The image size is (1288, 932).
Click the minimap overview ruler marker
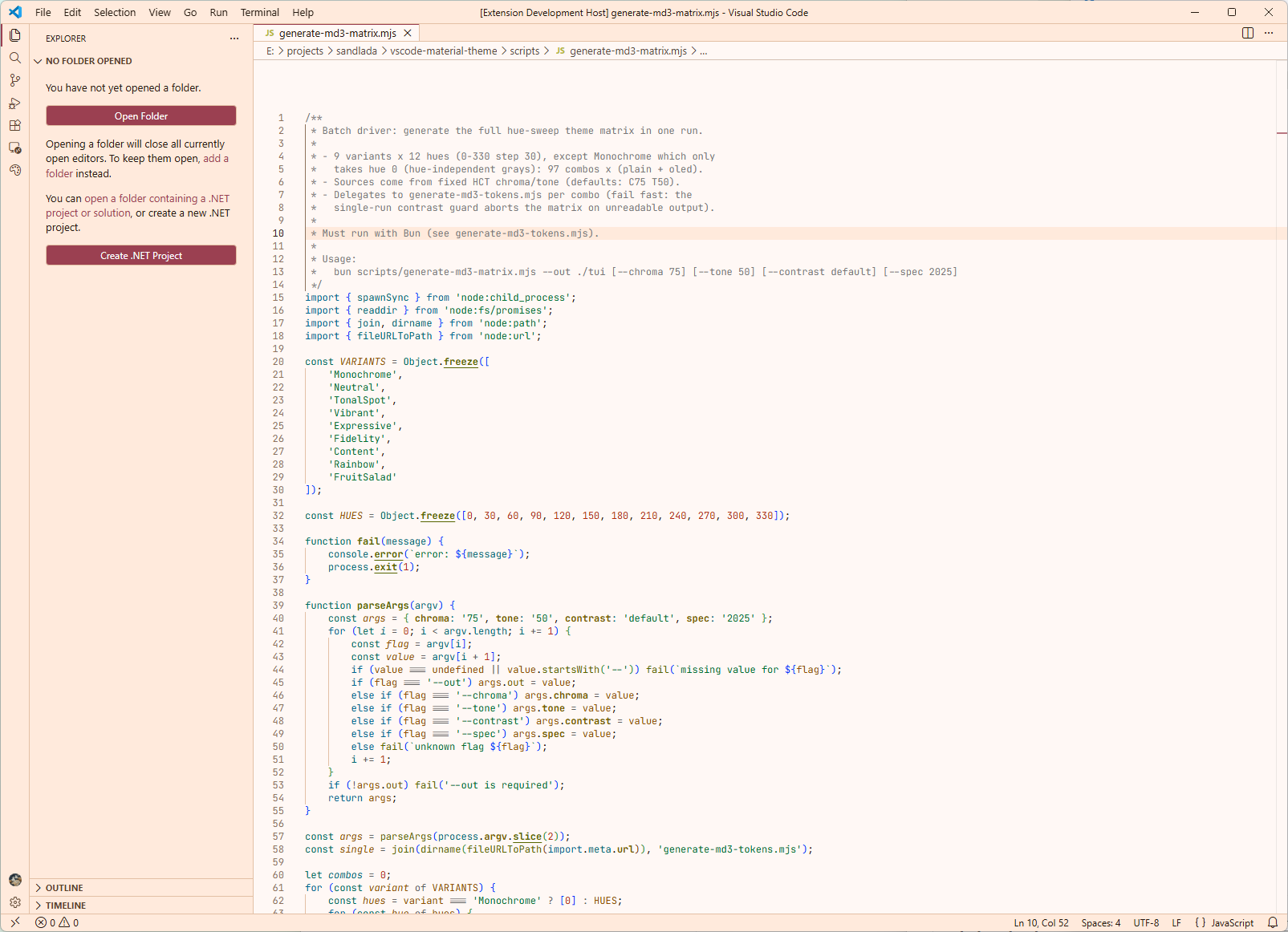tap(1282, 132)
